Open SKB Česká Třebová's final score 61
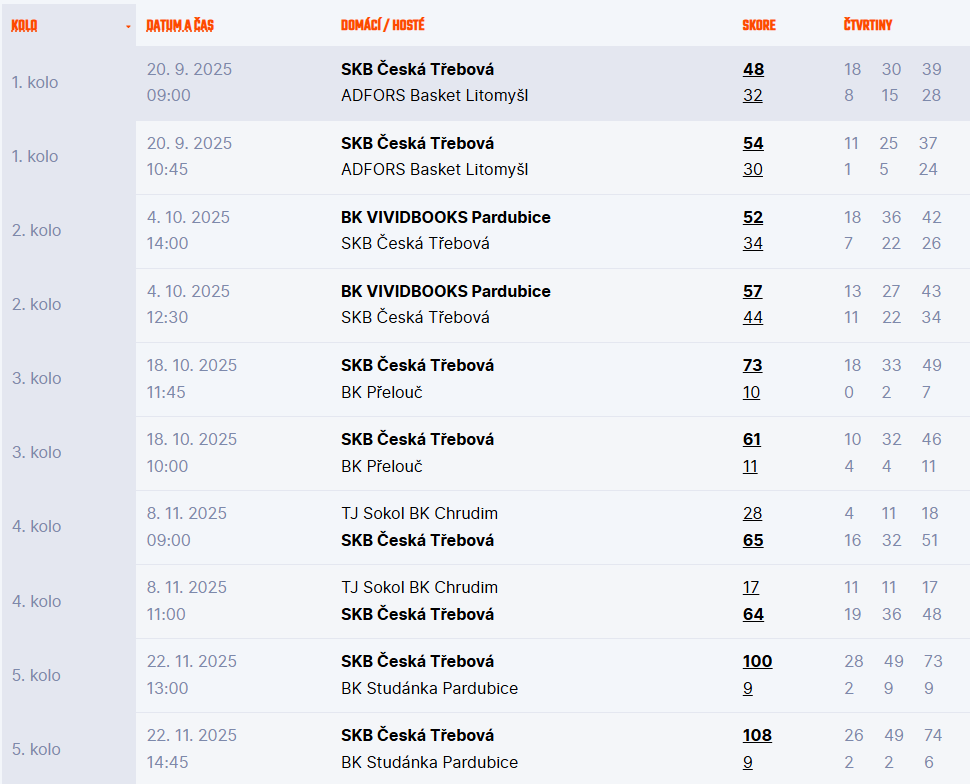The height and width of the screenshot is (784, 970). [752, 439]
